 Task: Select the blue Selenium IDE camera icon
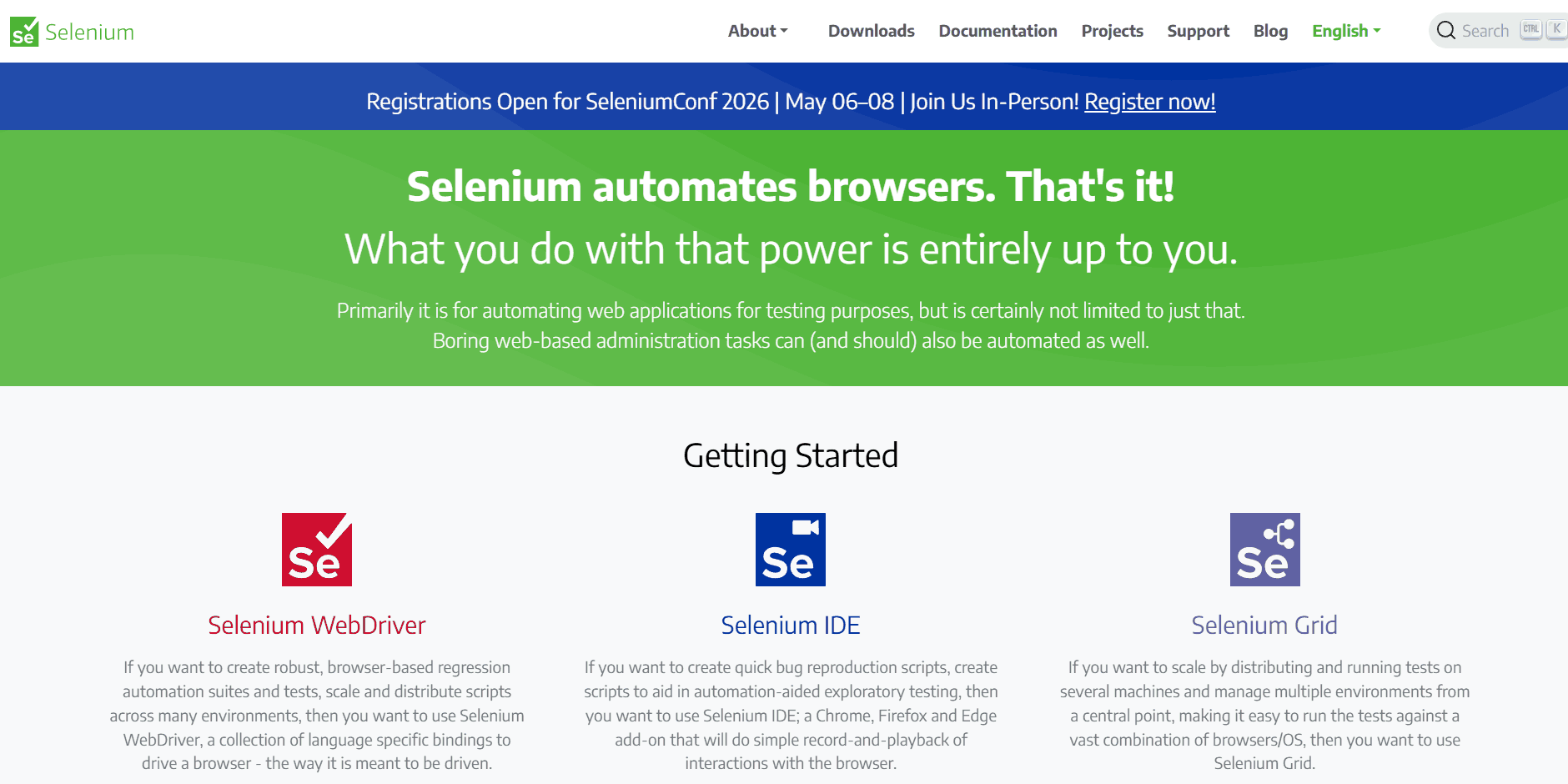pos(790,549)
